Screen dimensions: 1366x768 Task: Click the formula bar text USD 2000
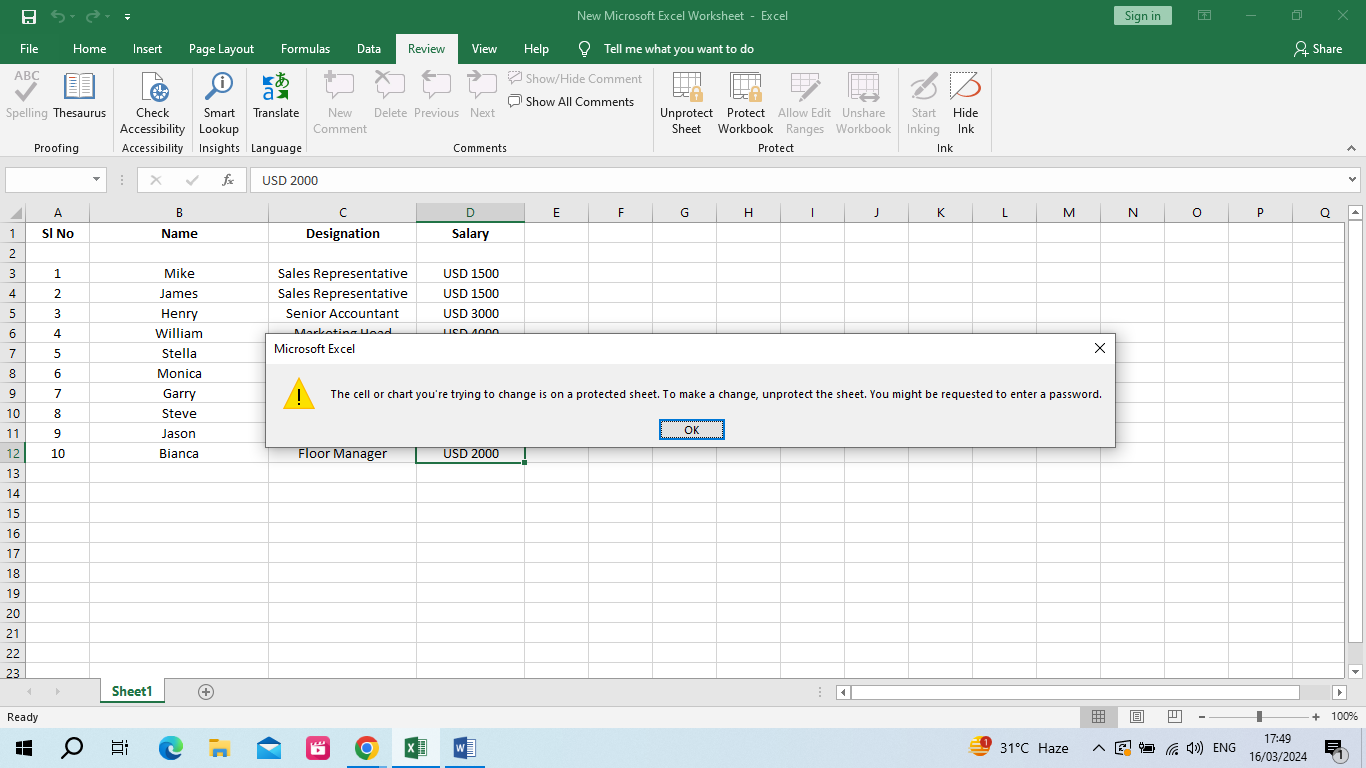tap(290, 180)
